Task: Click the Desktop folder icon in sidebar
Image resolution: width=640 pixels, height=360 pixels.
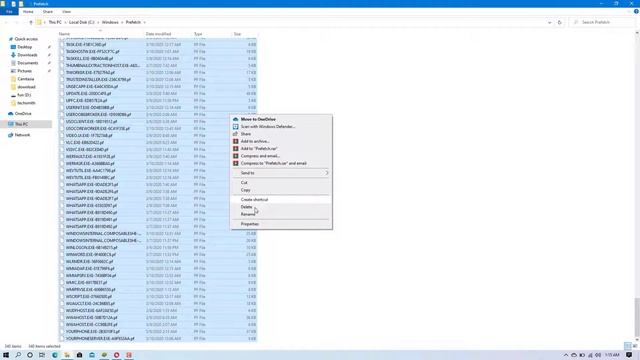Action: click(13, 47)
